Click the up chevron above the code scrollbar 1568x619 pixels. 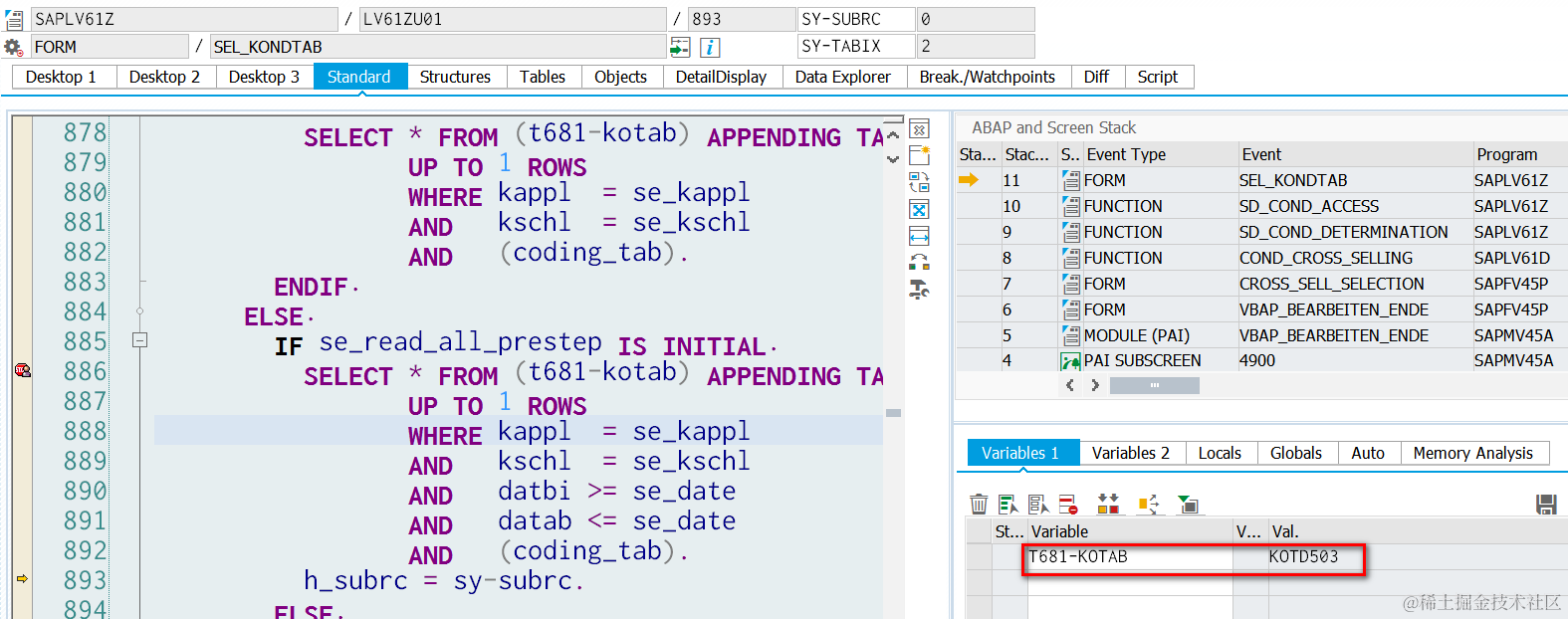(x=893, y=135)
